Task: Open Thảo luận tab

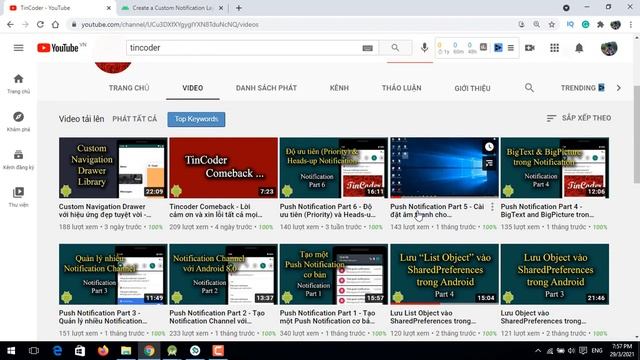Action: click(402, 88)
